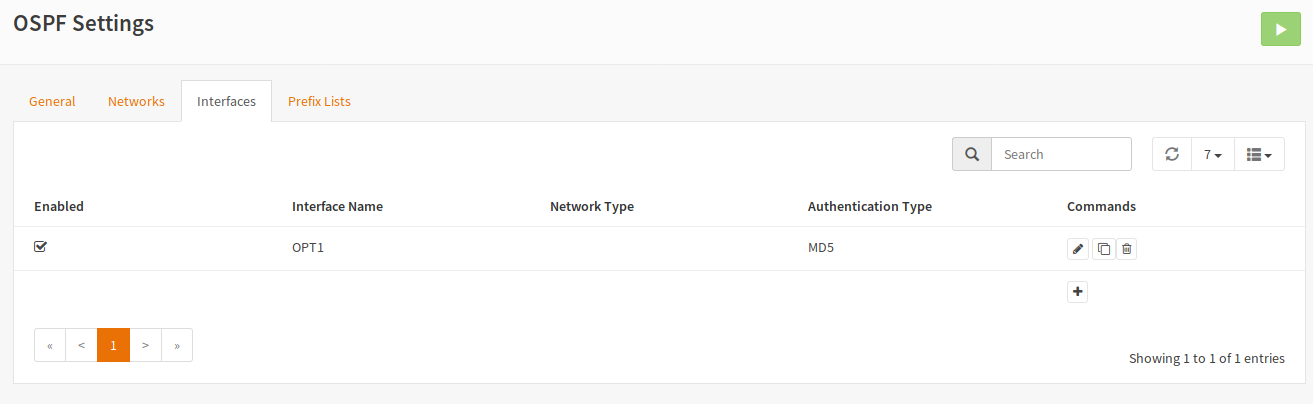1313x404 pixels.
Task: Open the rows-per-page dropdown
Action: (1213, 154)
